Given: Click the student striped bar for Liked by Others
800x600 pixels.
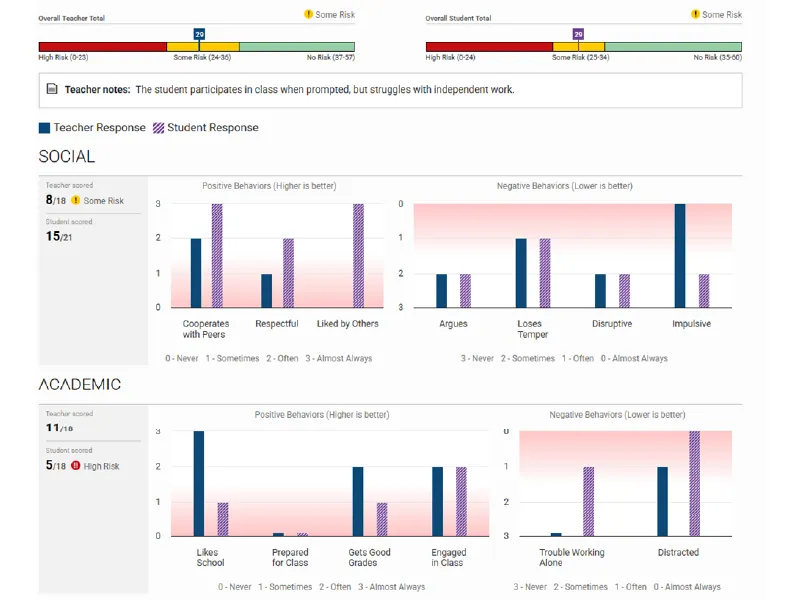Looking at the screenshot, I should coord(359,256).
